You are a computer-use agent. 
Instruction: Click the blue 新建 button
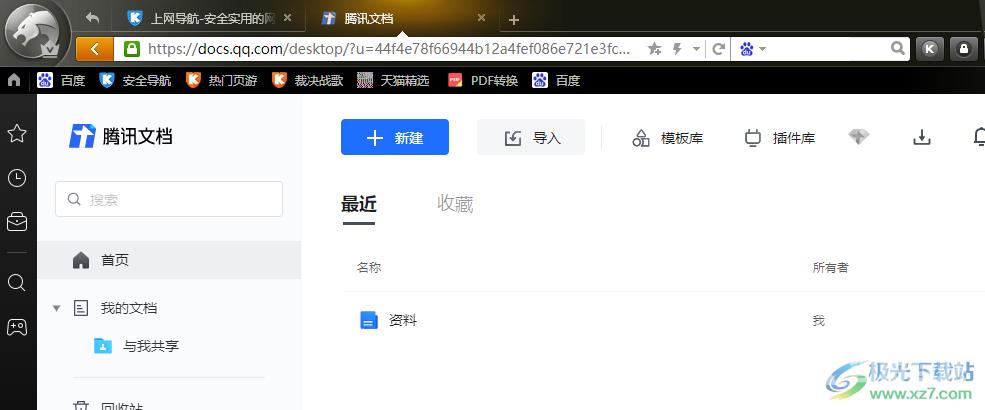[x=395, y=137]
